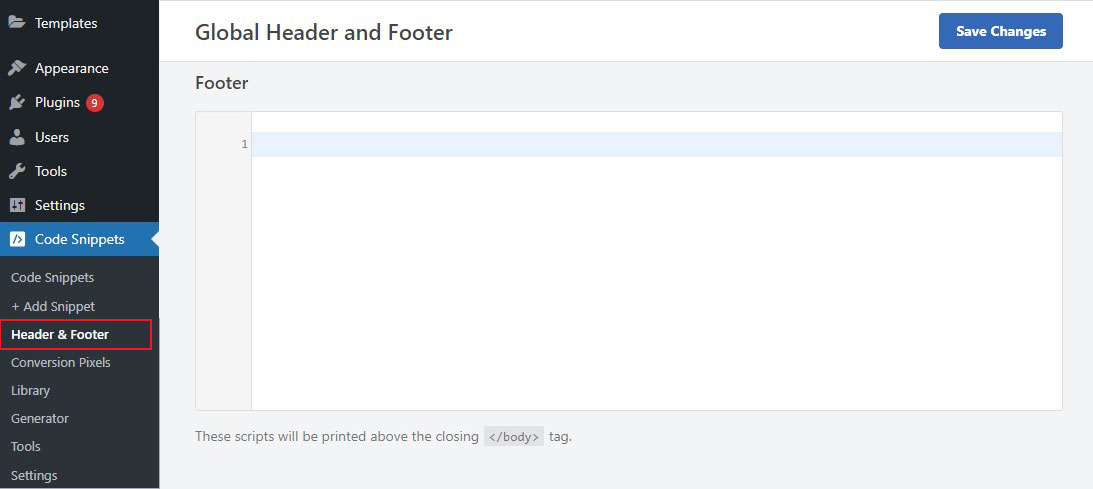Click the Appearance paintbrush icon
This screenshot has height=489, width=1093.
tap(17, 68)
